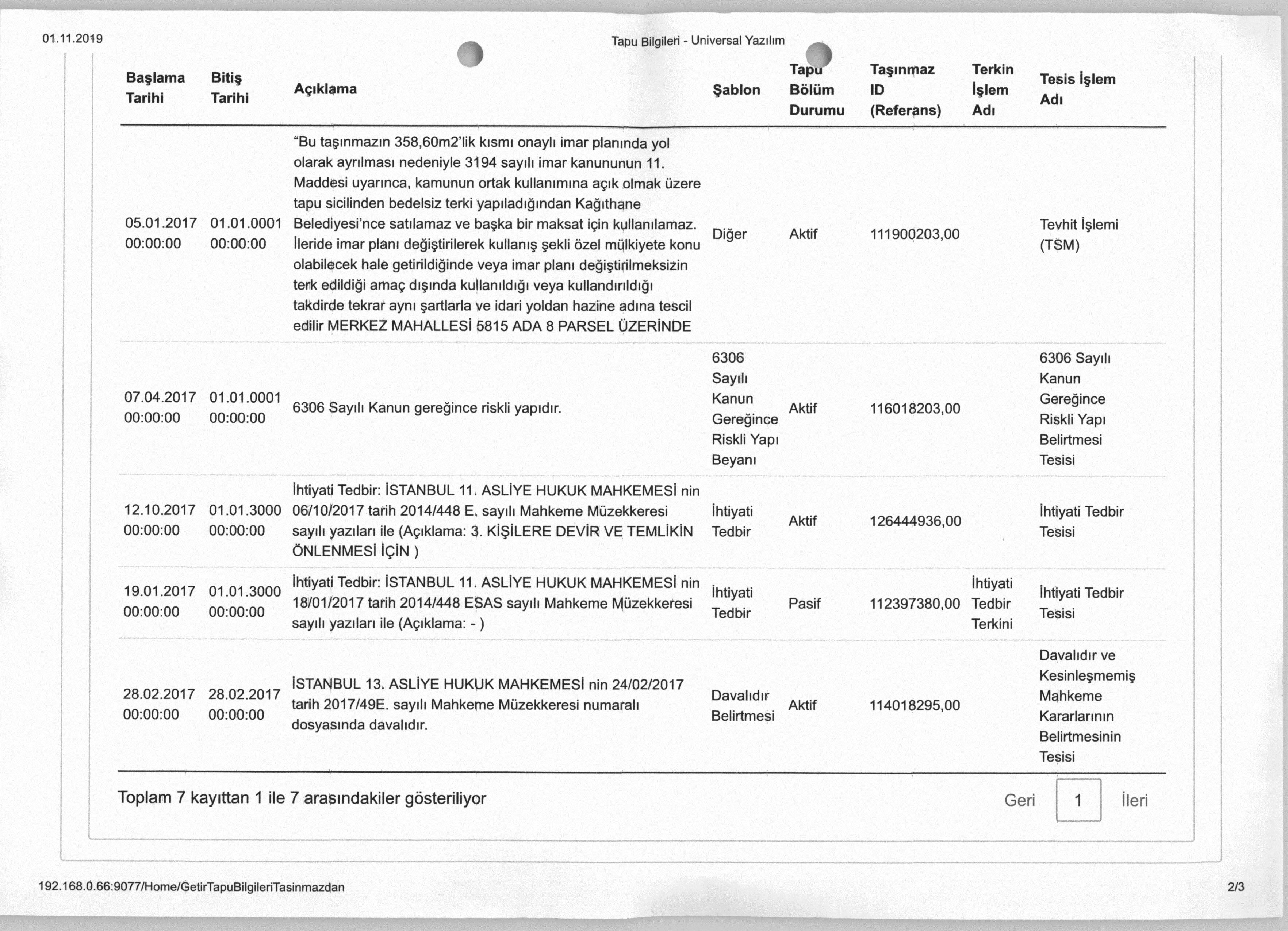1288x931 pixels.
Task: Click Taşınmaz ID 114018295,00
Action: click(x=915, y=705)
